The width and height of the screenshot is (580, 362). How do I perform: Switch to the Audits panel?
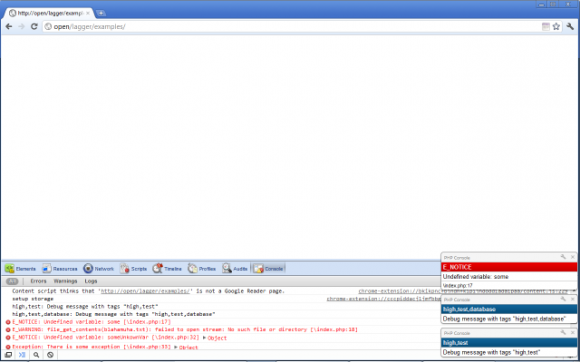(235, 269)
